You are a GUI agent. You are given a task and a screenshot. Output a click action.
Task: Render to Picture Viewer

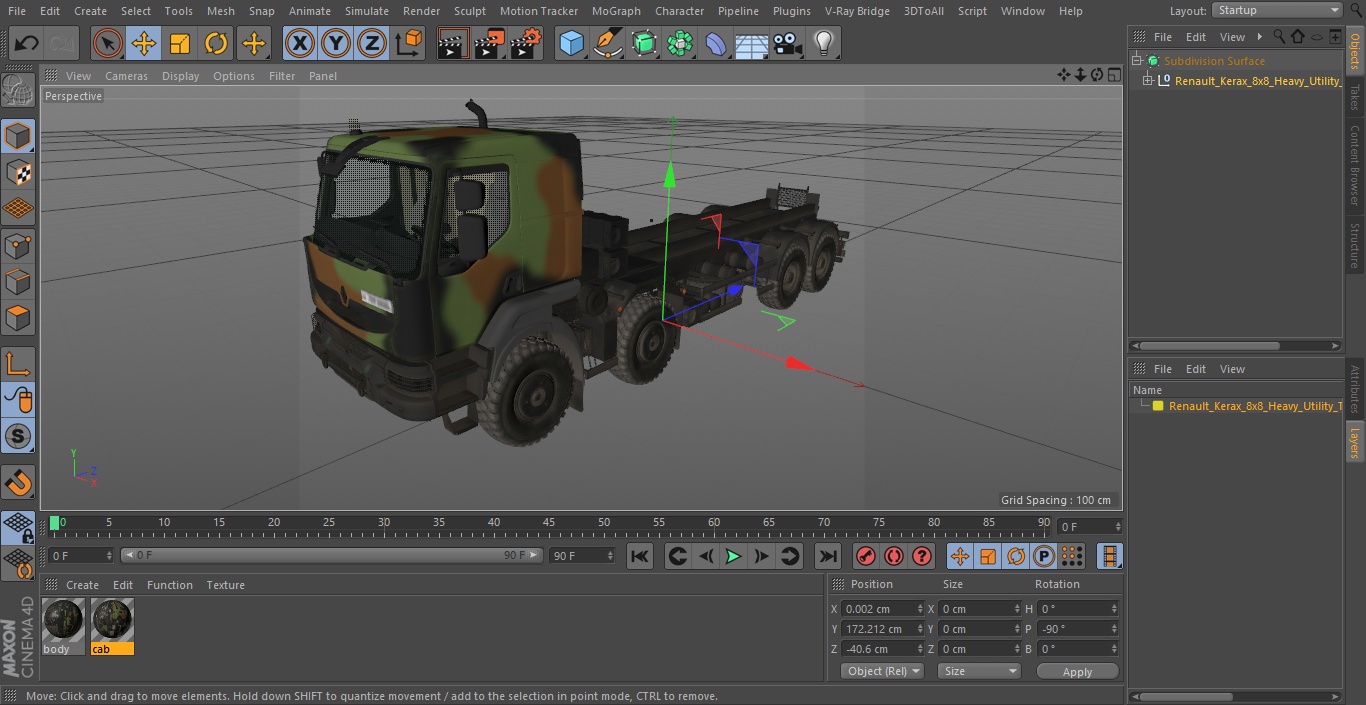point(489,43)
